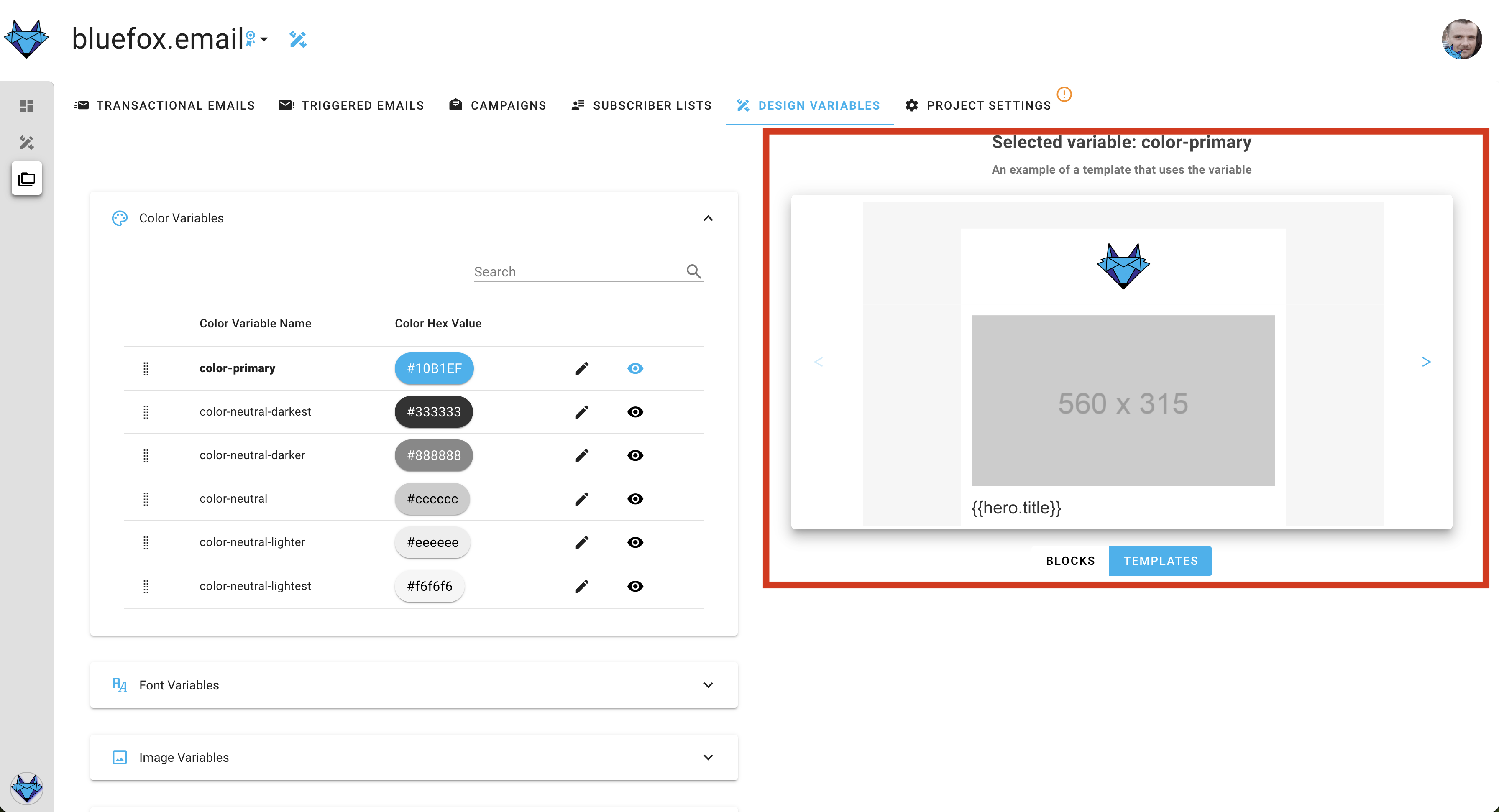Open the user avatar menu
Image resolution: width=1499 pixels, height=812 pixels.
[x=1461, y=40]
